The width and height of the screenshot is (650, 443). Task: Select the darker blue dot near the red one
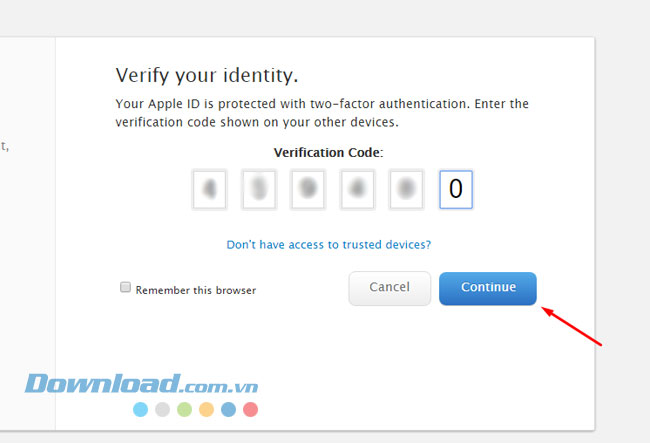coord(228,409)
